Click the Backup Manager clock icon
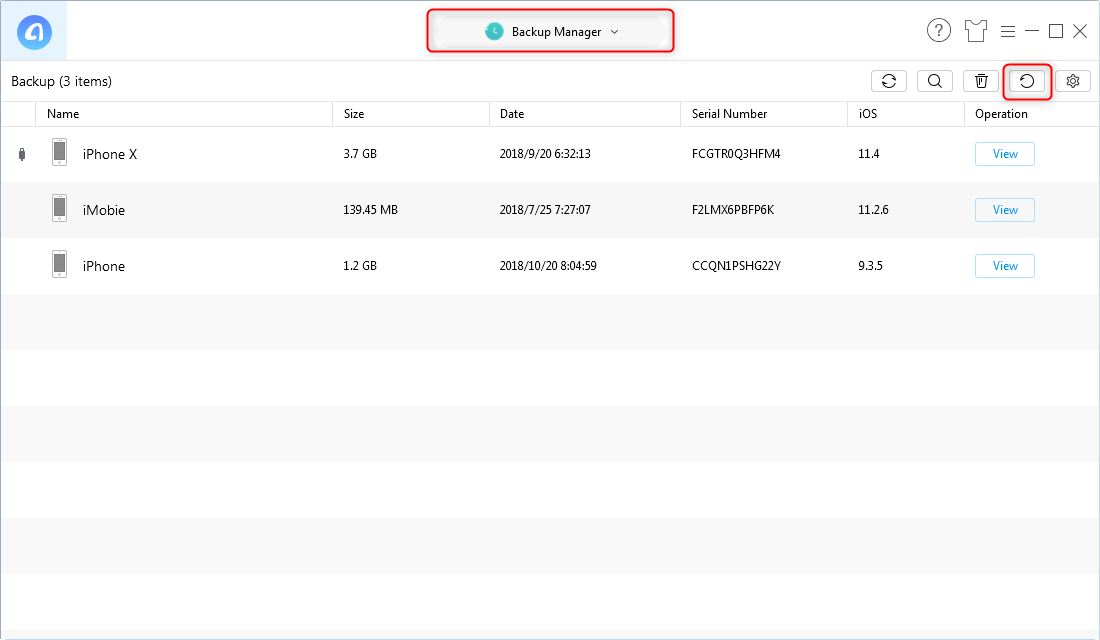Screen dimensions: 1100x640 coord(495,32)
